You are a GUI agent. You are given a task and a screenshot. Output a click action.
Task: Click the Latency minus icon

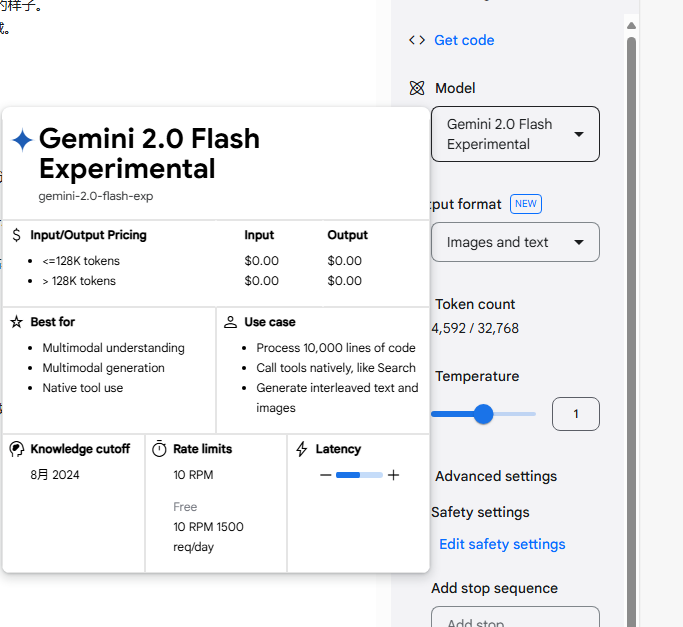coord(325,475)
